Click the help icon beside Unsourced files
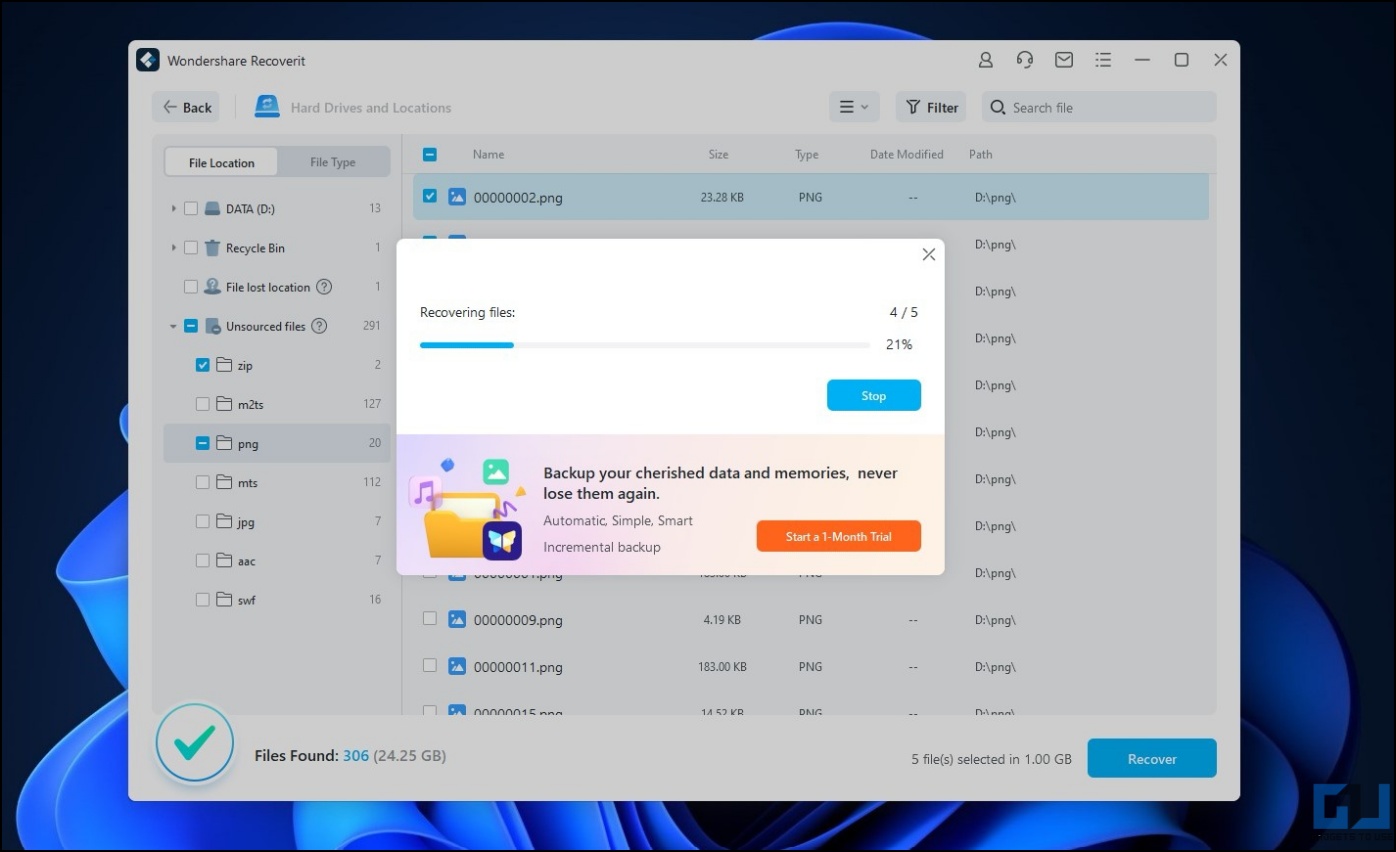1396x852 pixels. pos(319,326)
